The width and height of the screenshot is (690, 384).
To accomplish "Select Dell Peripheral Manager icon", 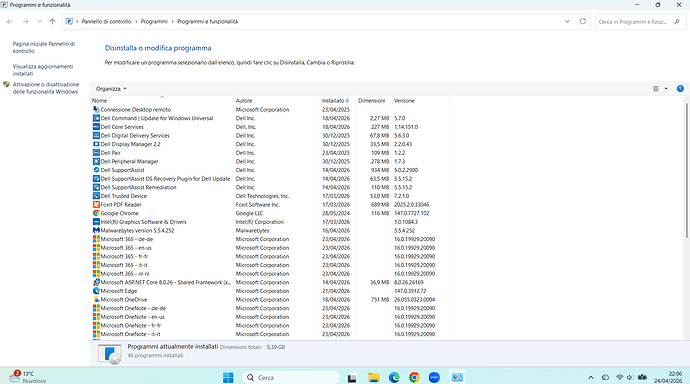I will [x=96, y=161].
